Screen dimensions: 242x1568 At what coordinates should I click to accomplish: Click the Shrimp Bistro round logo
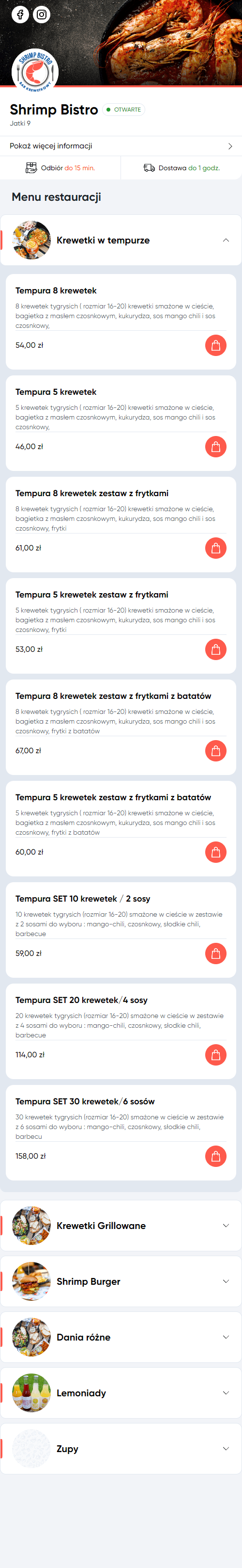35,71
